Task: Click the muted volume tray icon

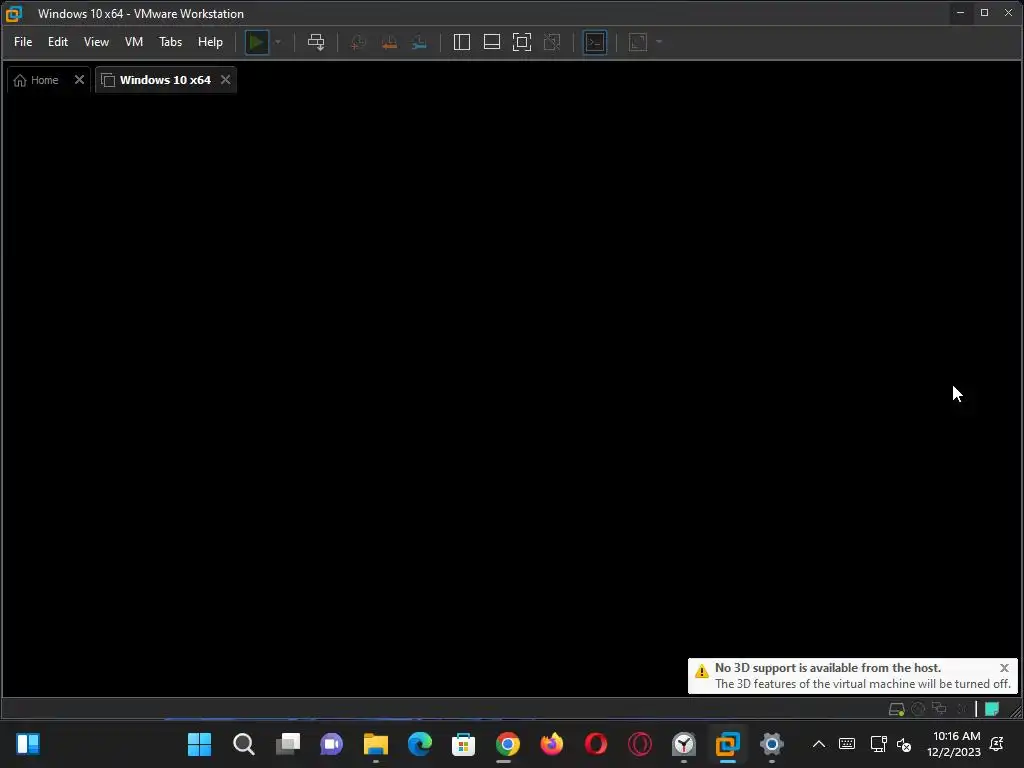Action: click(x=904, y=744)
